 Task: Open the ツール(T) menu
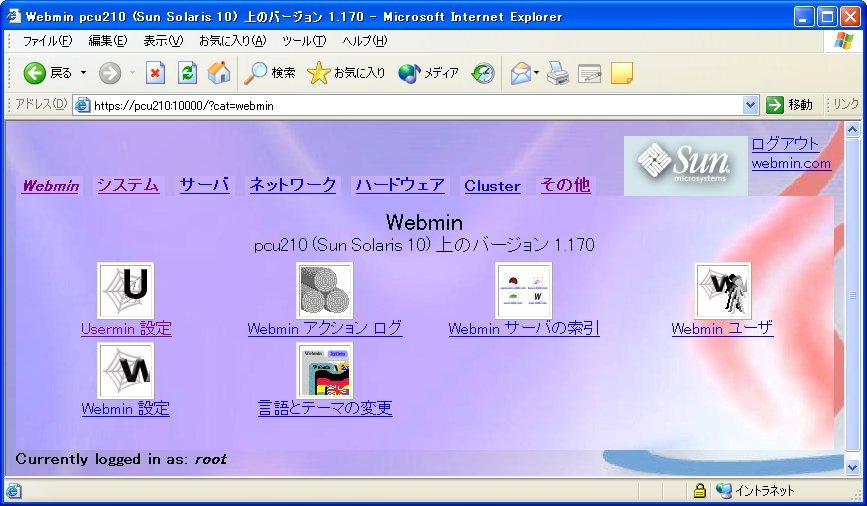304,41
